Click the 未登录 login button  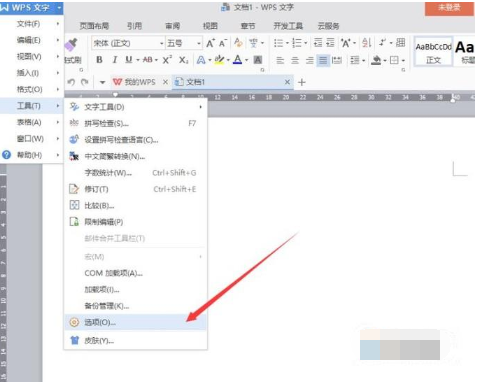click(449, 8)
